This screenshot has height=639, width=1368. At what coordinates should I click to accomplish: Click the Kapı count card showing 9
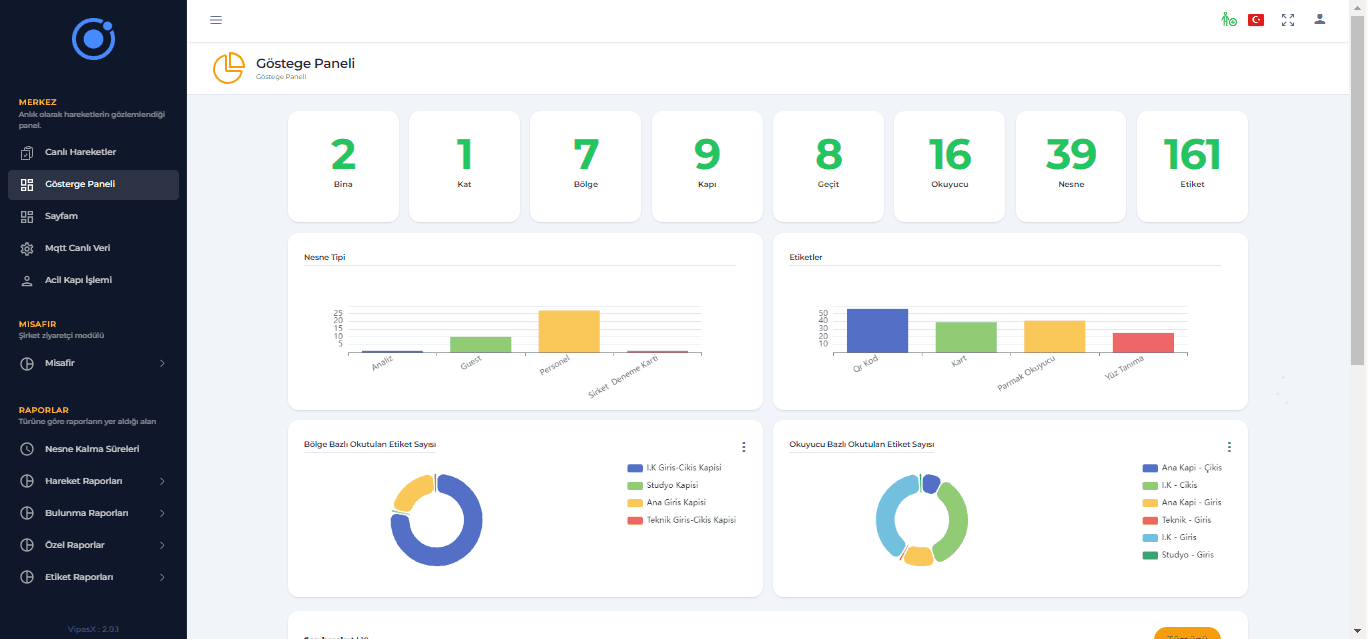(707, 166)
